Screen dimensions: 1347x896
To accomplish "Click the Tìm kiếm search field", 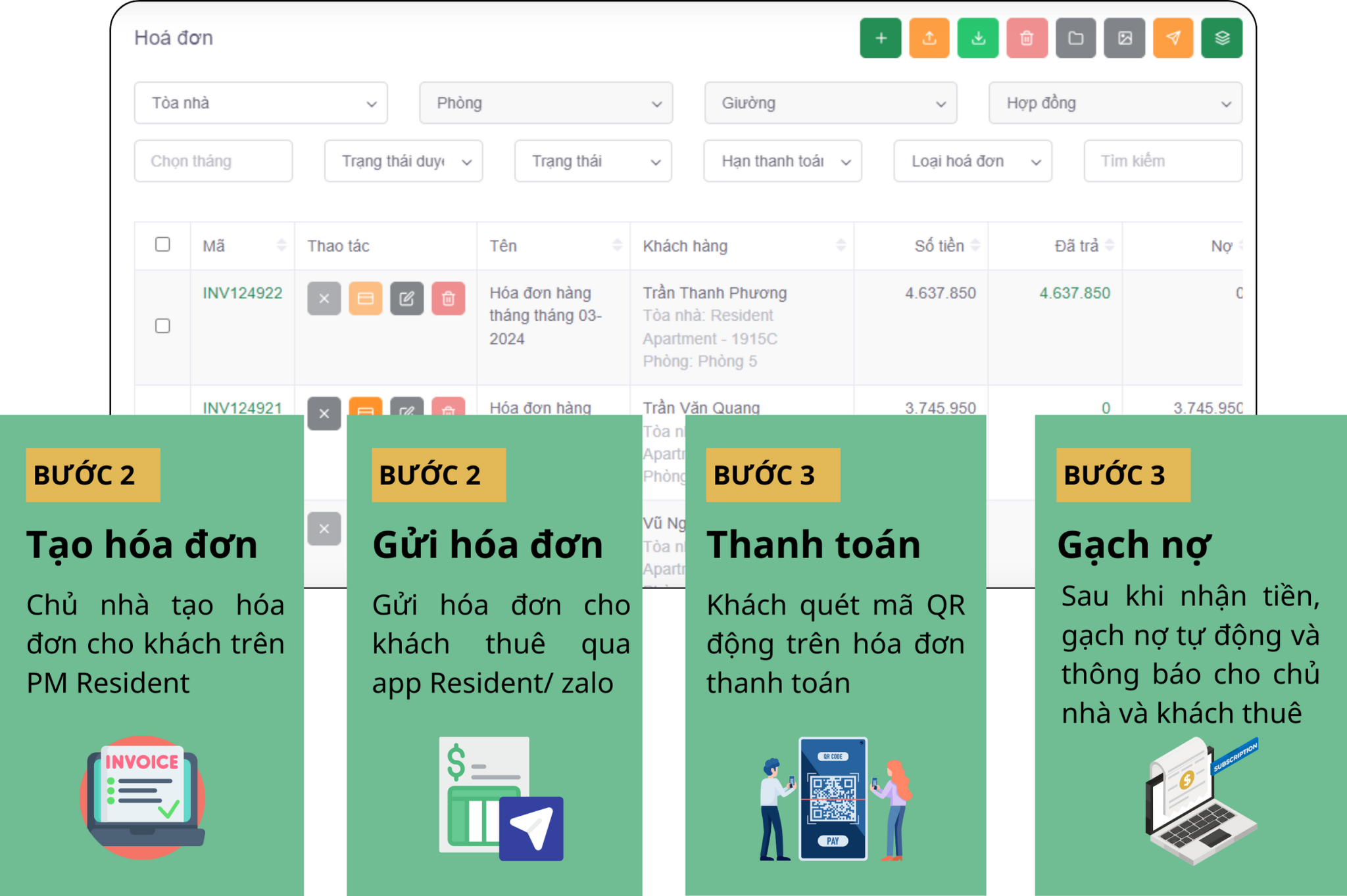I will [x=1162, y=161].
